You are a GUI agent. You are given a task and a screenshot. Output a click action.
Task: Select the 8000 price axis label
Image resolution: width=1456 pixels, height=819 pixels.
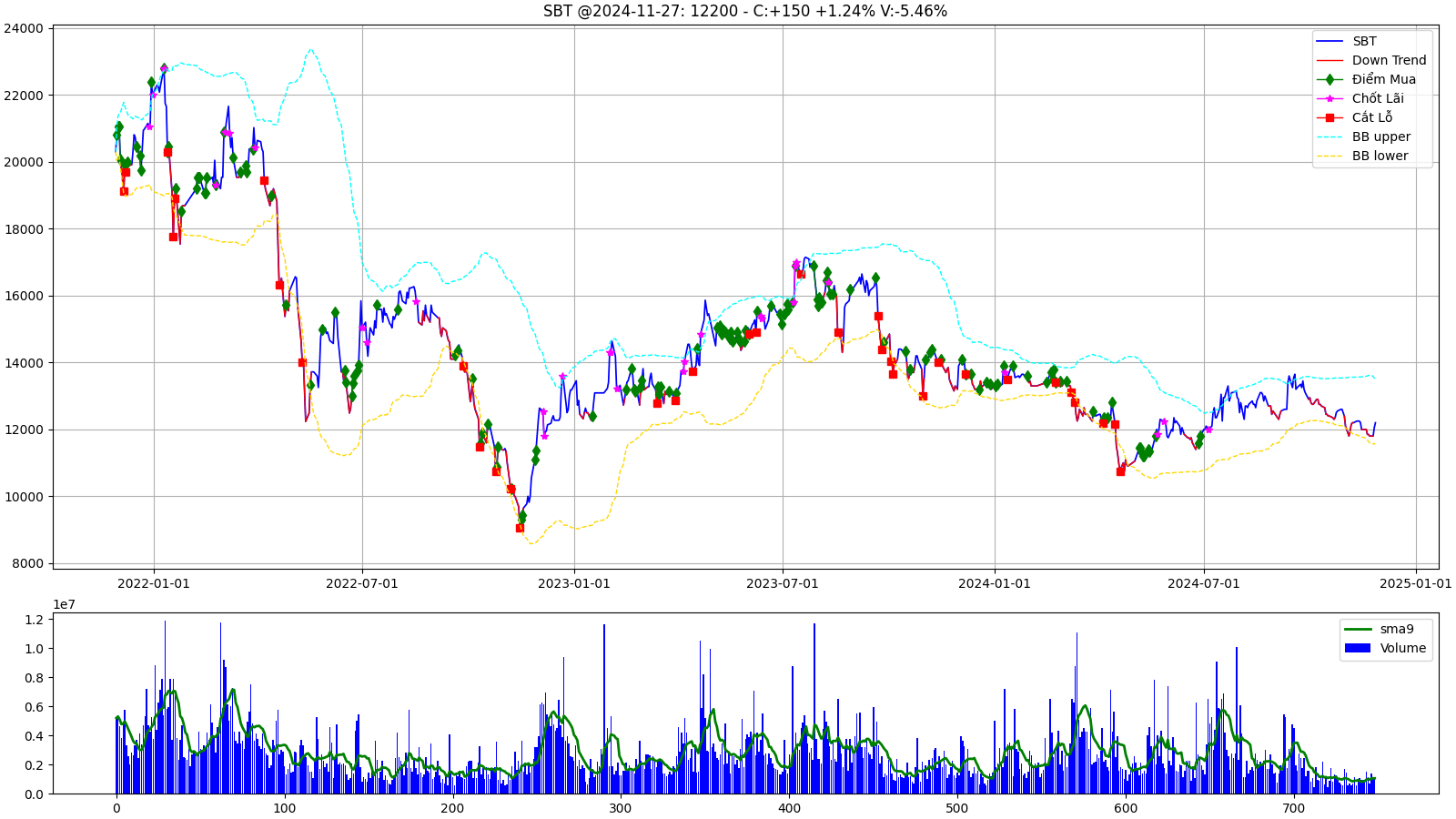(x=27, y=563)
